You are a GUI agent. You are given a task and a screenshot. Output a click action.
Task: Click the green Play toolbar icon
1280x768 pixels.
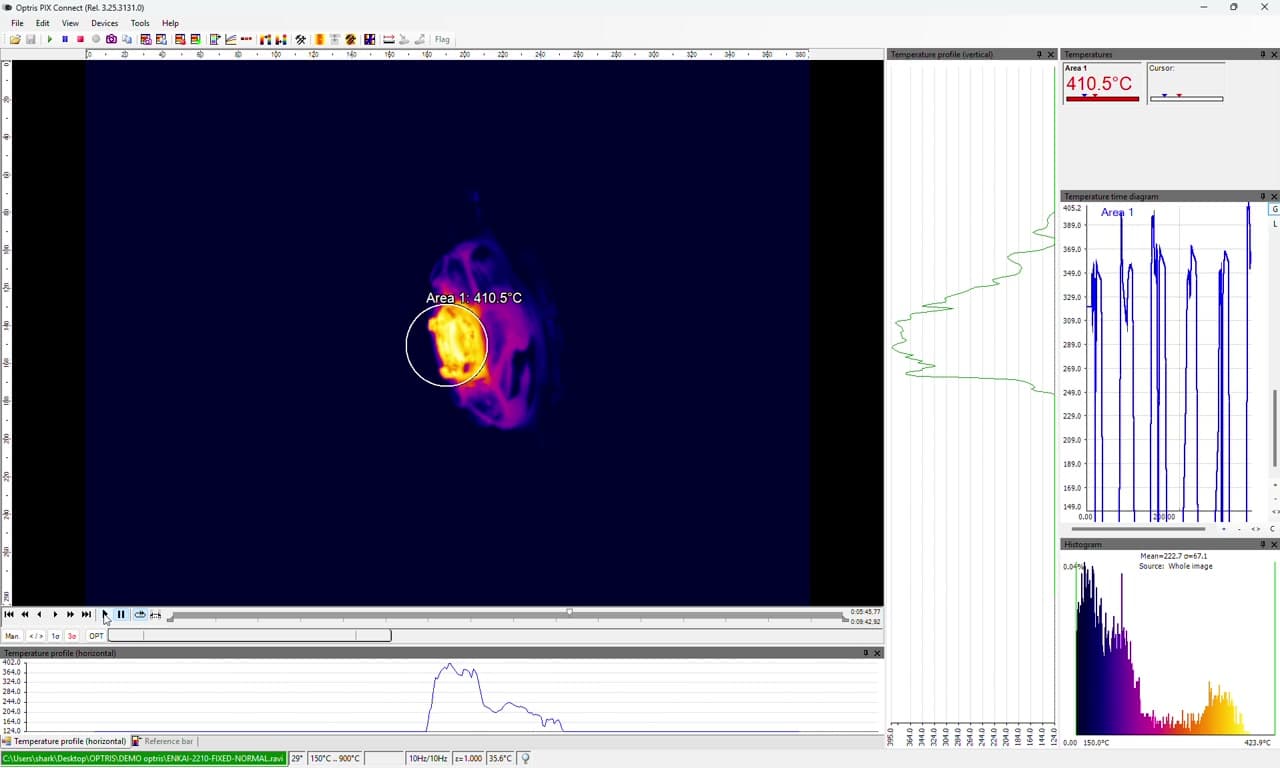pyautogui.click(x=49, y=40)
